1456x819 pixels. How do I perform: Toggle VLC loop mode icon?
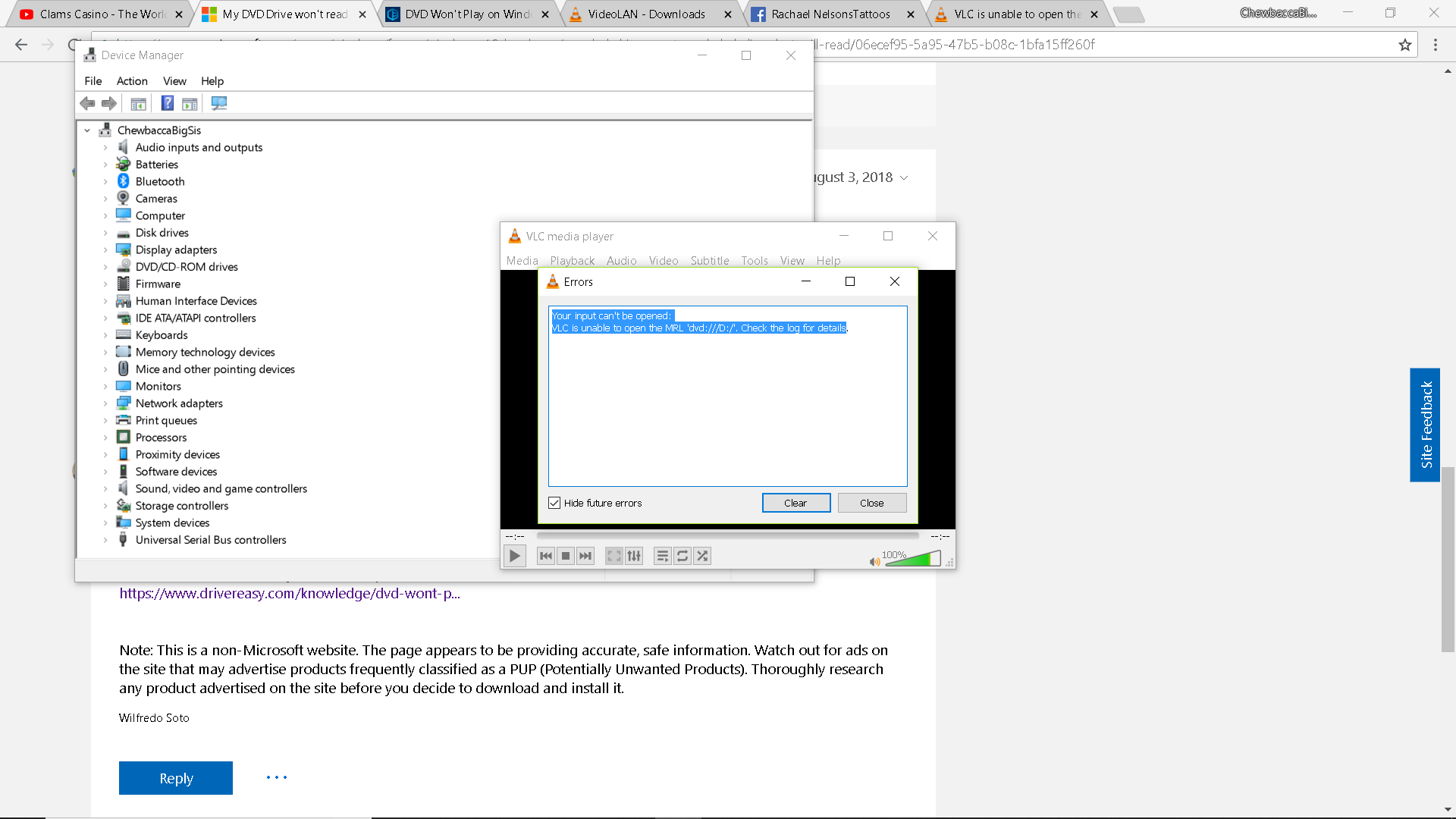click(x=682, y=556)
